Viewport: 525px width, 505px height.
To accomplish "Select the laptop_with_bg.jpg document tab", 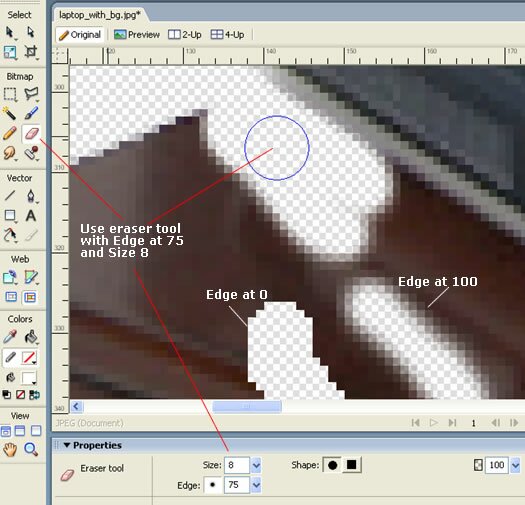I will [99, 15].
